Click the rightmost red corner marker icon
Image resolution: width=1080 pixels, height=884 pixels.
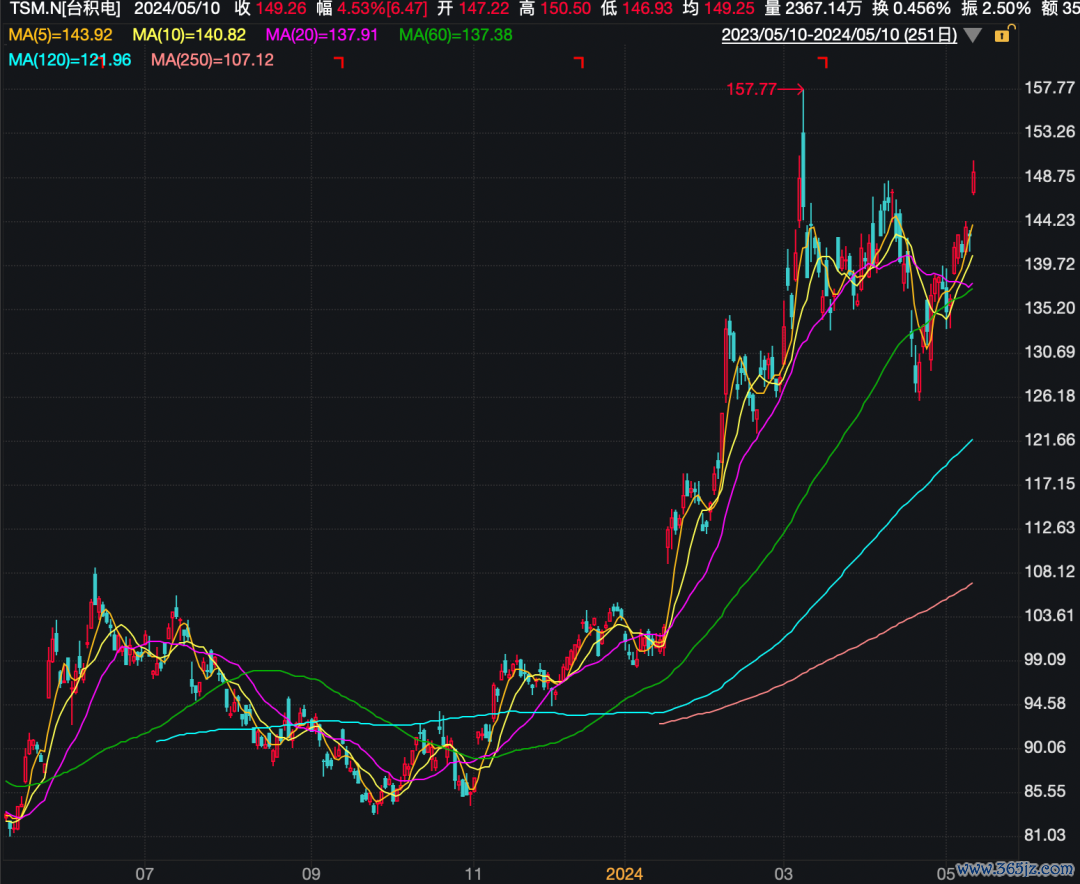coord(824,63)
